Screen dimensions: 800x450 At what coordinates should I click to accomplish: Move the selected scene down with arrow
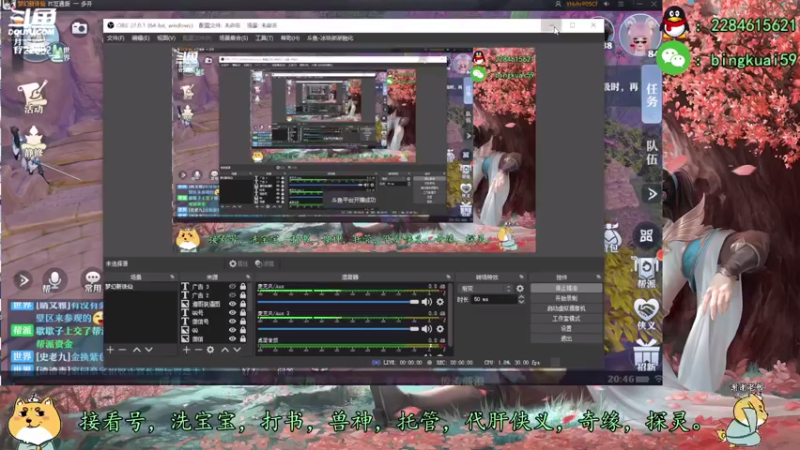tap(148, 349)
